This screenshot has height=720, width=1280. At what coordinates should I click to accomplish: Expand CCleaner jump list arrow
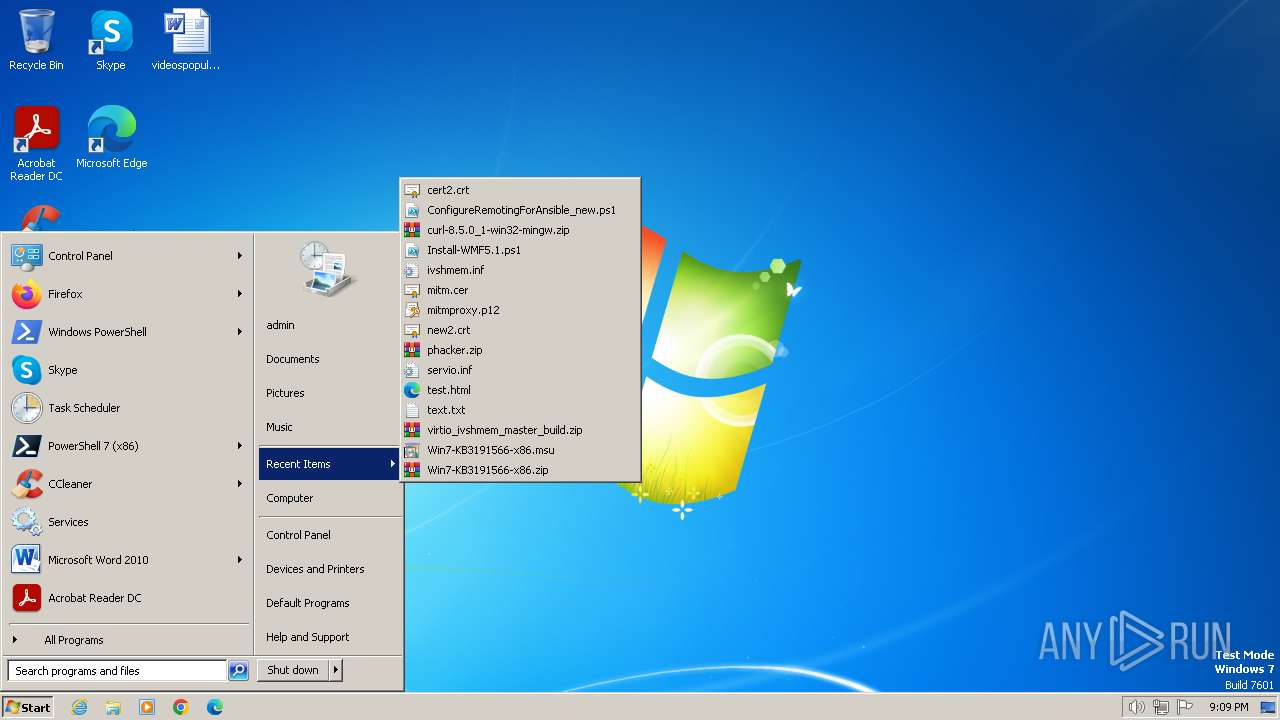click(x=240, y=484)
